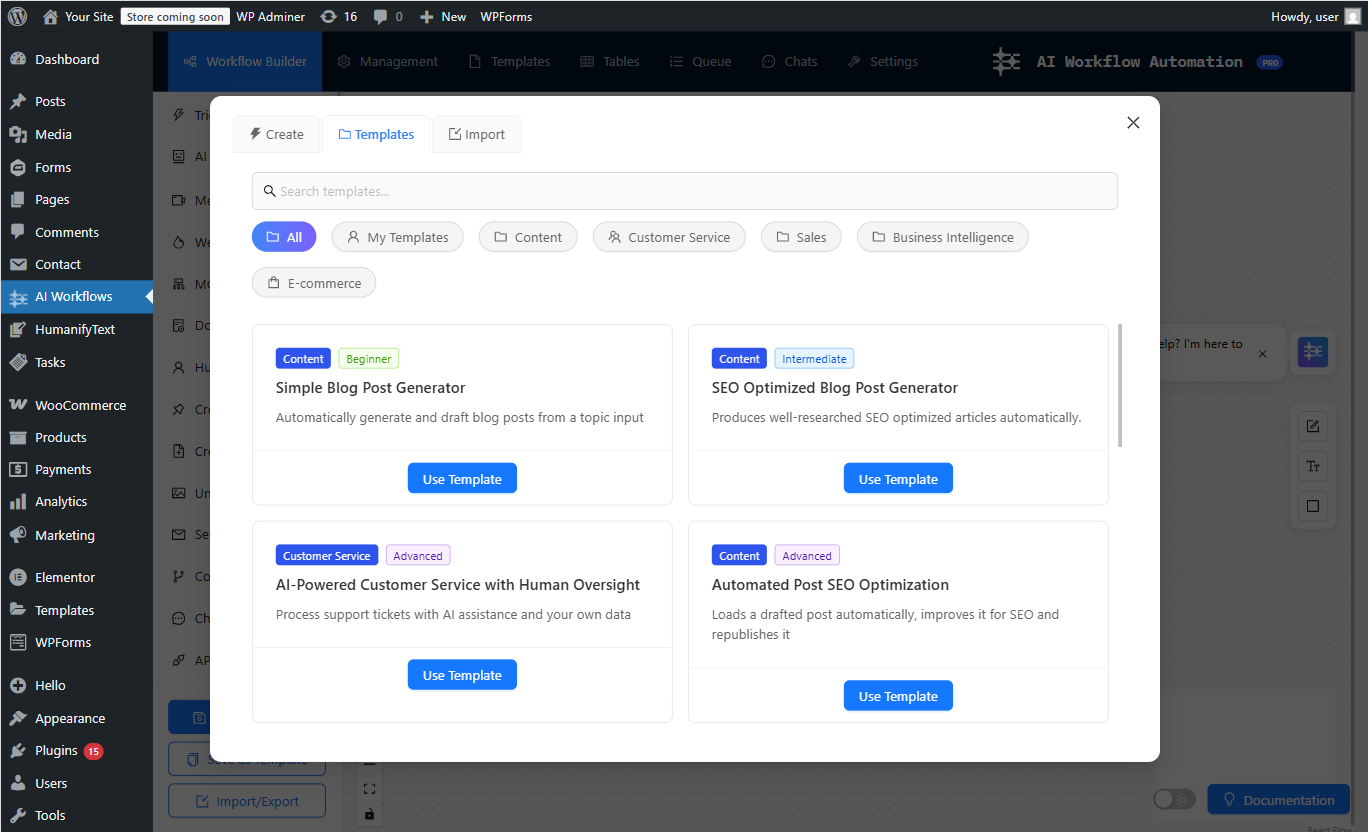Viewport: 1368px width, 832px height.
Task: Open HumanifyText in the sidebar
Action: (x=76, y=329)
